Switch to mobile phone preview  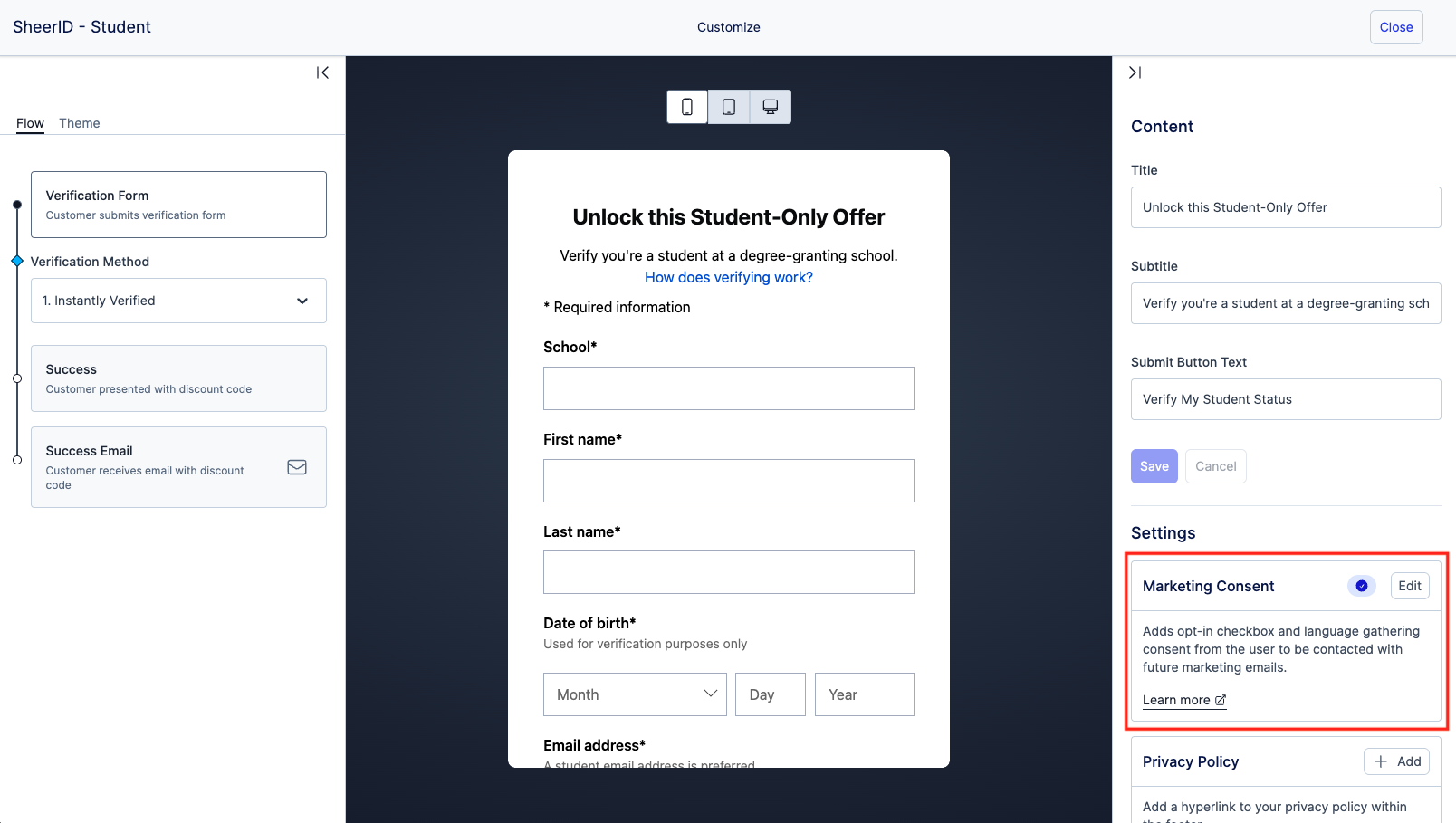point(687,107)
